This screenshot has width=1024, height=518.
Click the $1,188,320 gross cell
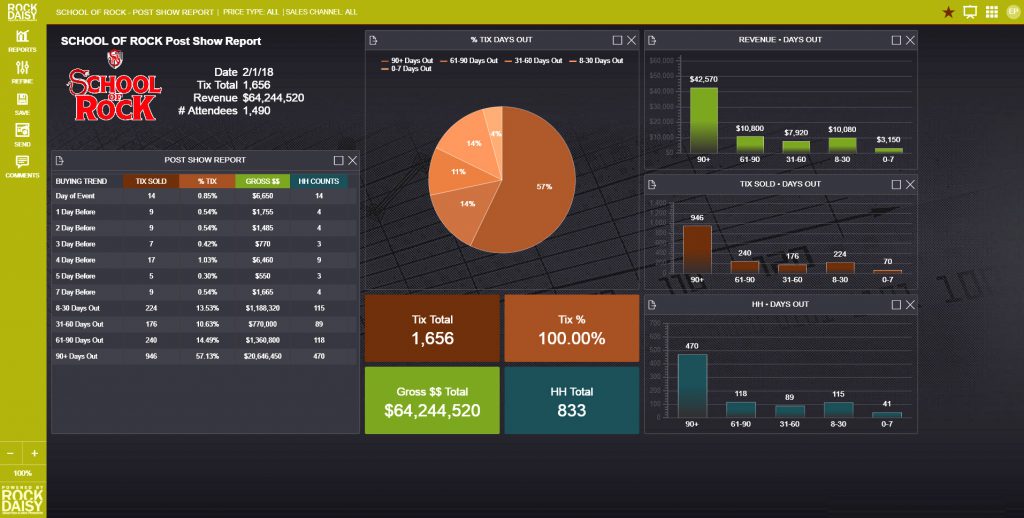tap(263, 308)
